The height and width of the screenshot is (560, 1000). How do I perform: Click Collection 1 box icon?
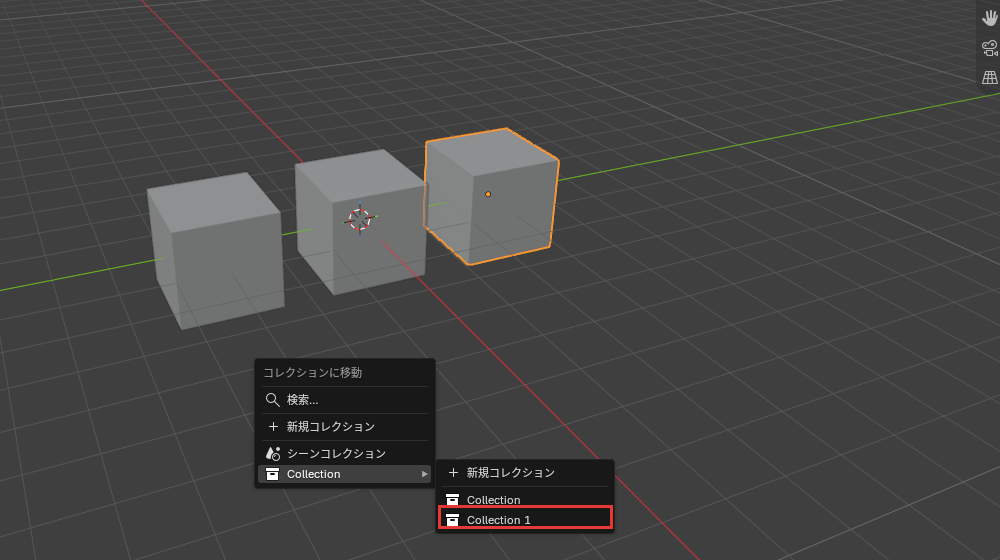452,520
